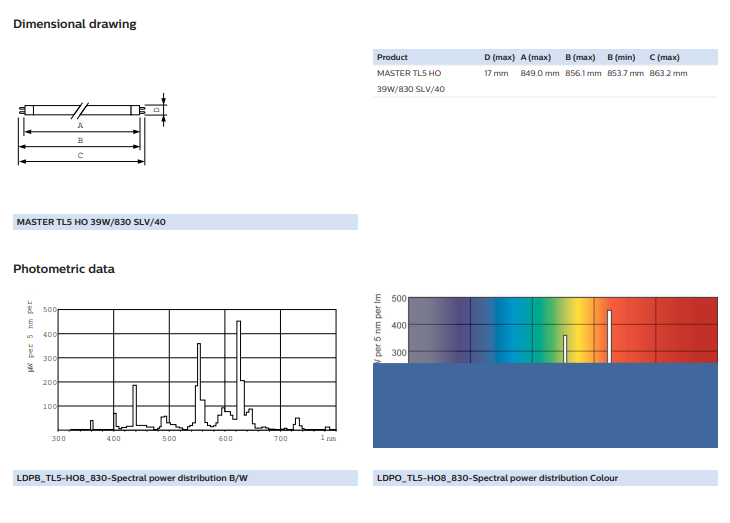The width and height of the screenshot is (730, 523).
Task: Click the 700 x-axis label on B/W chart
Action: point(281,438)
